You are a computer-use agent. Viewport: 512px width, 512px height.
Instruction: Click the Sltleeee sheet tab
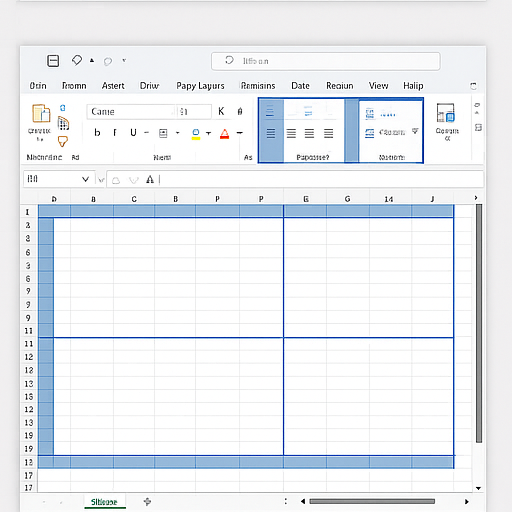coord(104,502)
